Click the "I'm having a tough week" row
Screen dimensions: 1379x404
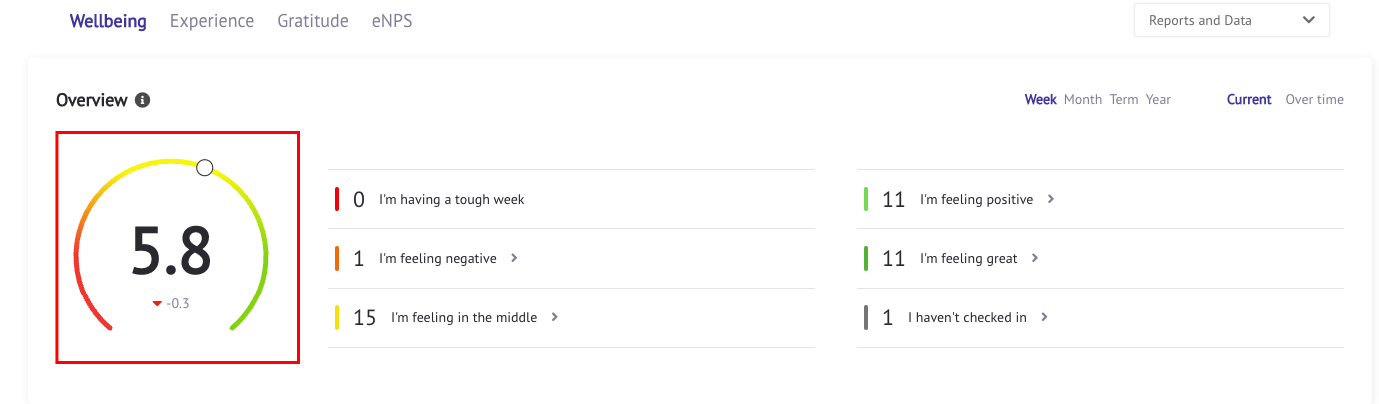tap(572, 199)
